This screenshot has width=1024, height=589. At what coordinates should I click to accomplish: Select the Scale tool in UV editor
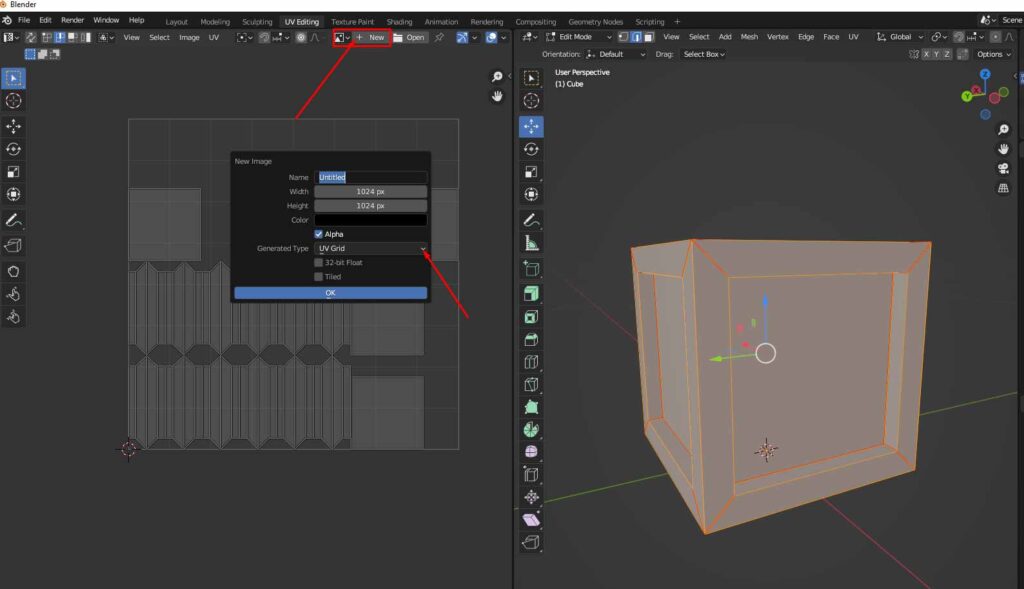click(13, 172)
